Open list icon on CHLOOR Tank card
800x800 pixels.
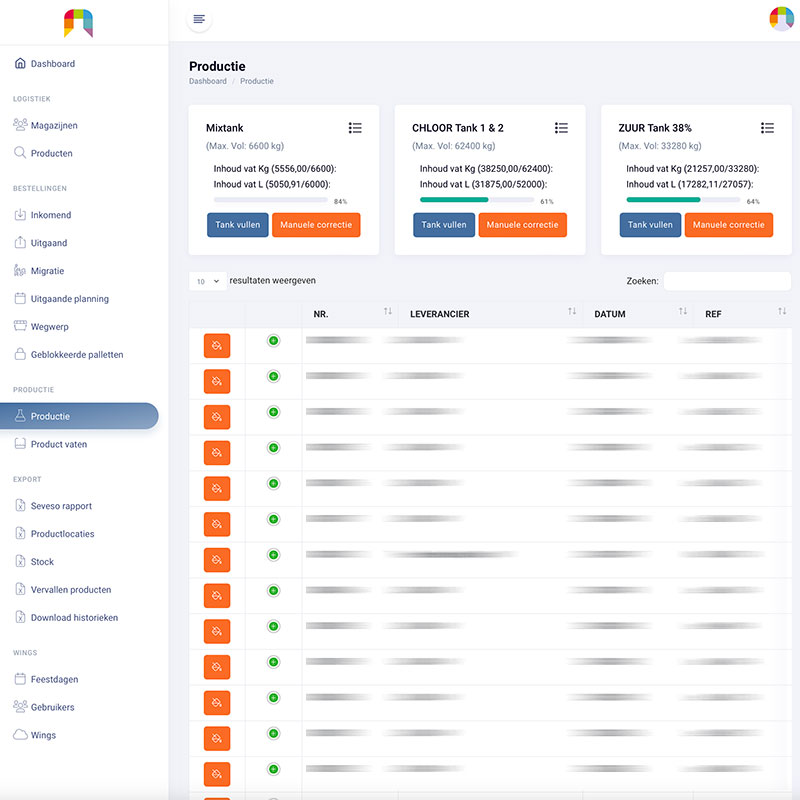click(x=561, y=128)
